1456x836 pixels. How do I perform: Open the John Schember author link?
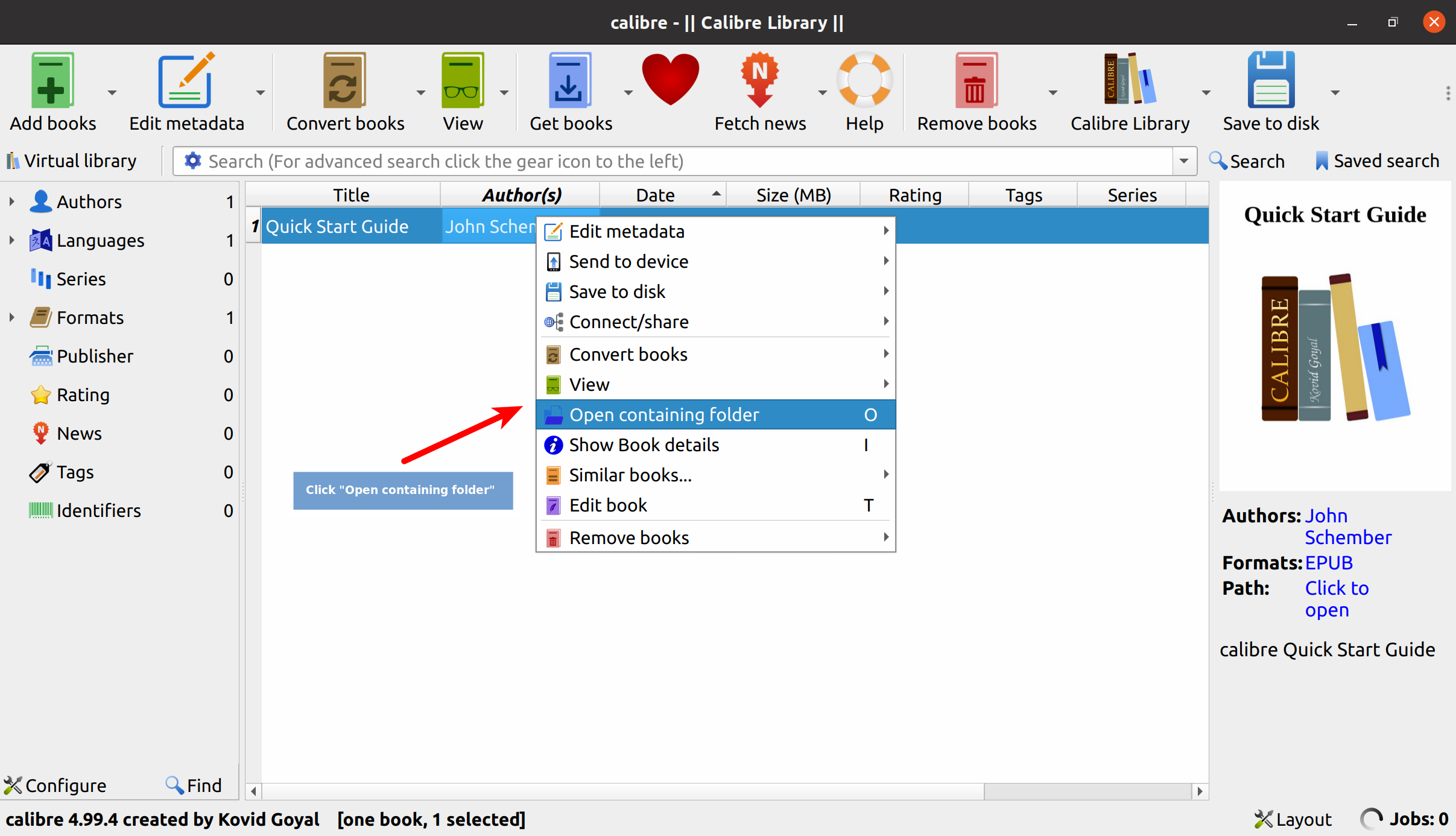click(x=1347, y=527)
